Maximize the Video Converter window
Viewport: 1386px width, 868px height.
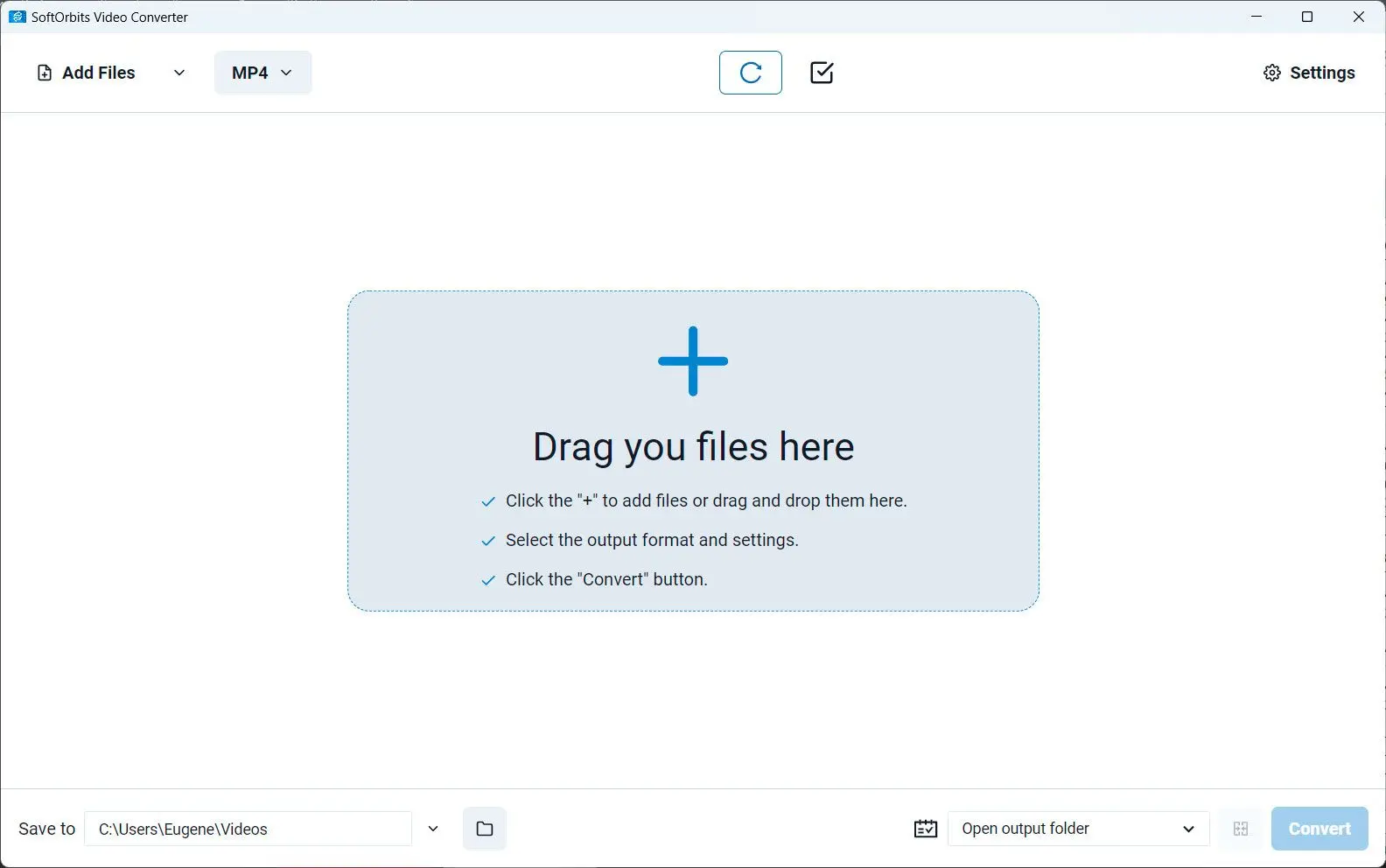[1307, 17]
